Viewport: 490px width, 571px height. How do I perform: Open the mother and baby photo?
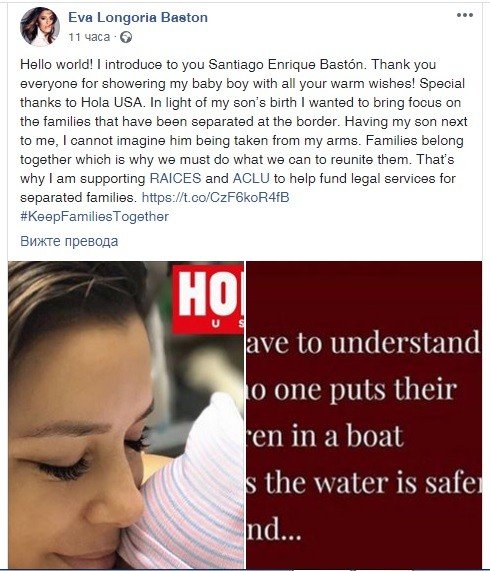coord(126,415)
